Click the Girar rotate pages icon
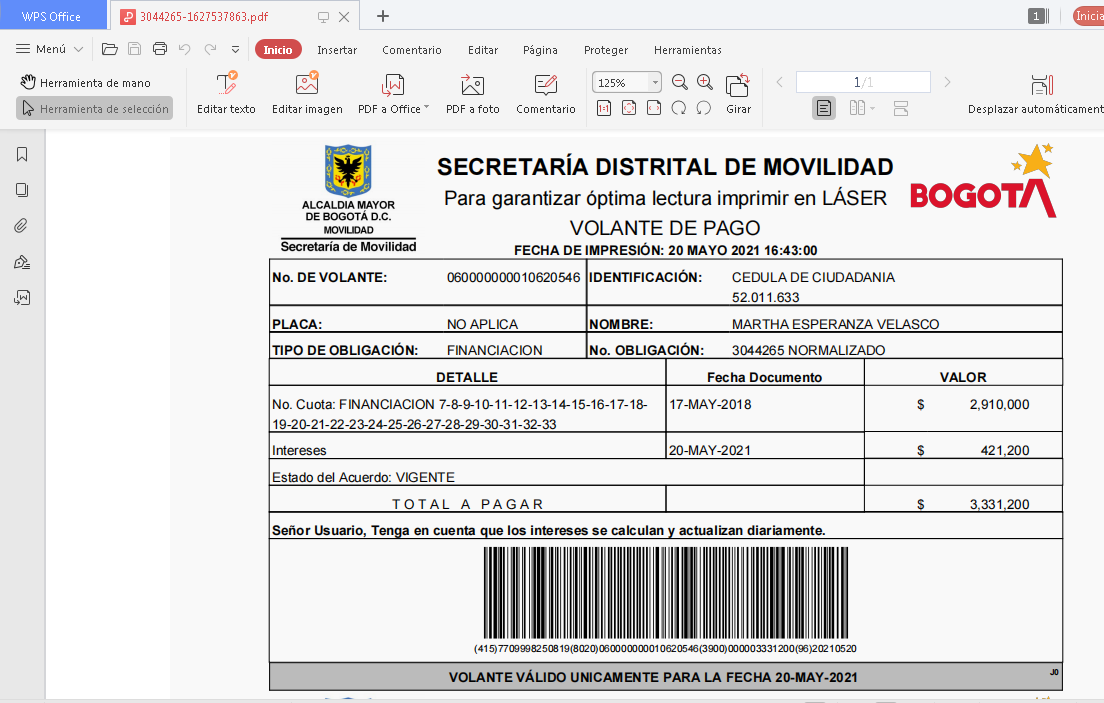 tap(738, 85)
